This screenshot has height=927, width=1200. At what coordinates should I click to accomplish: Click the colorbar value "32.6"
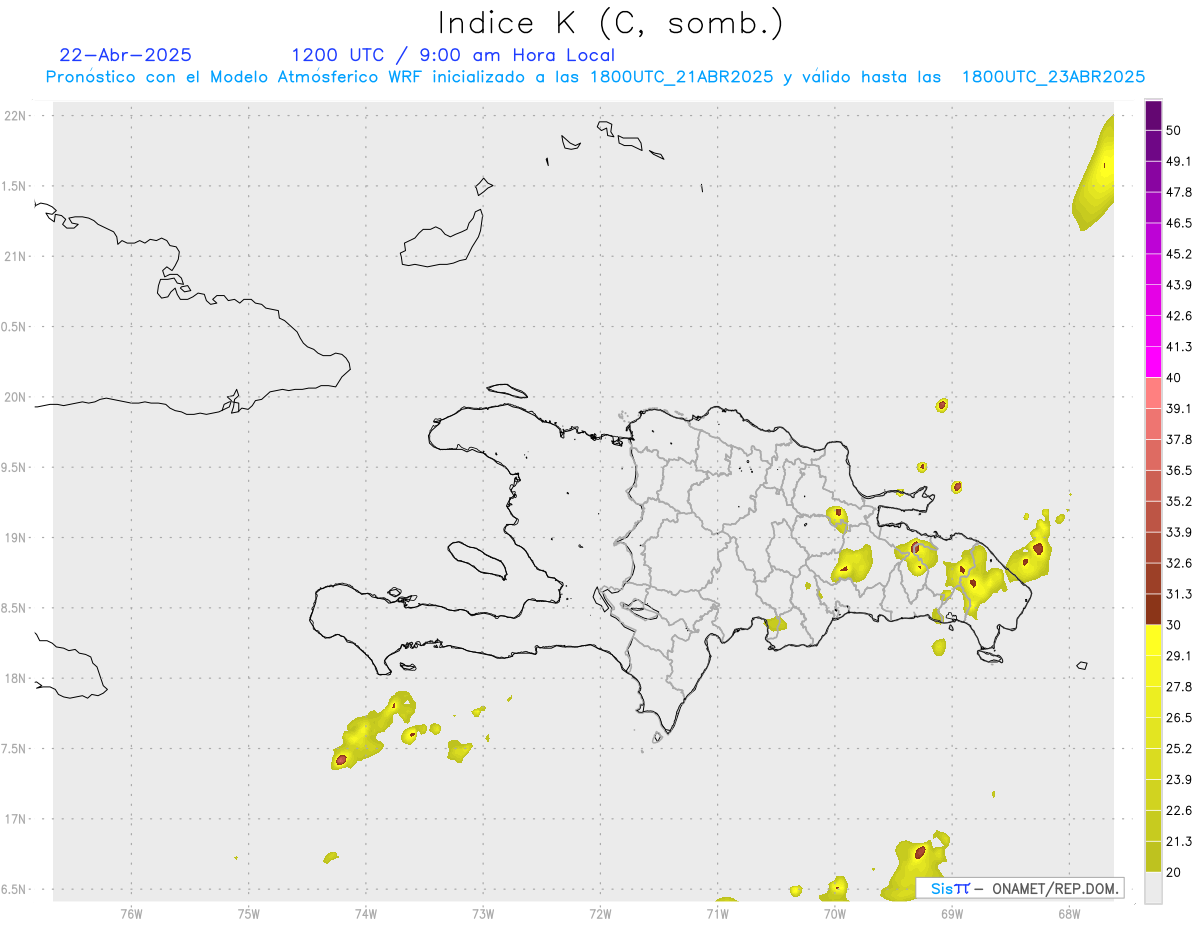(x=1179, y=563)
